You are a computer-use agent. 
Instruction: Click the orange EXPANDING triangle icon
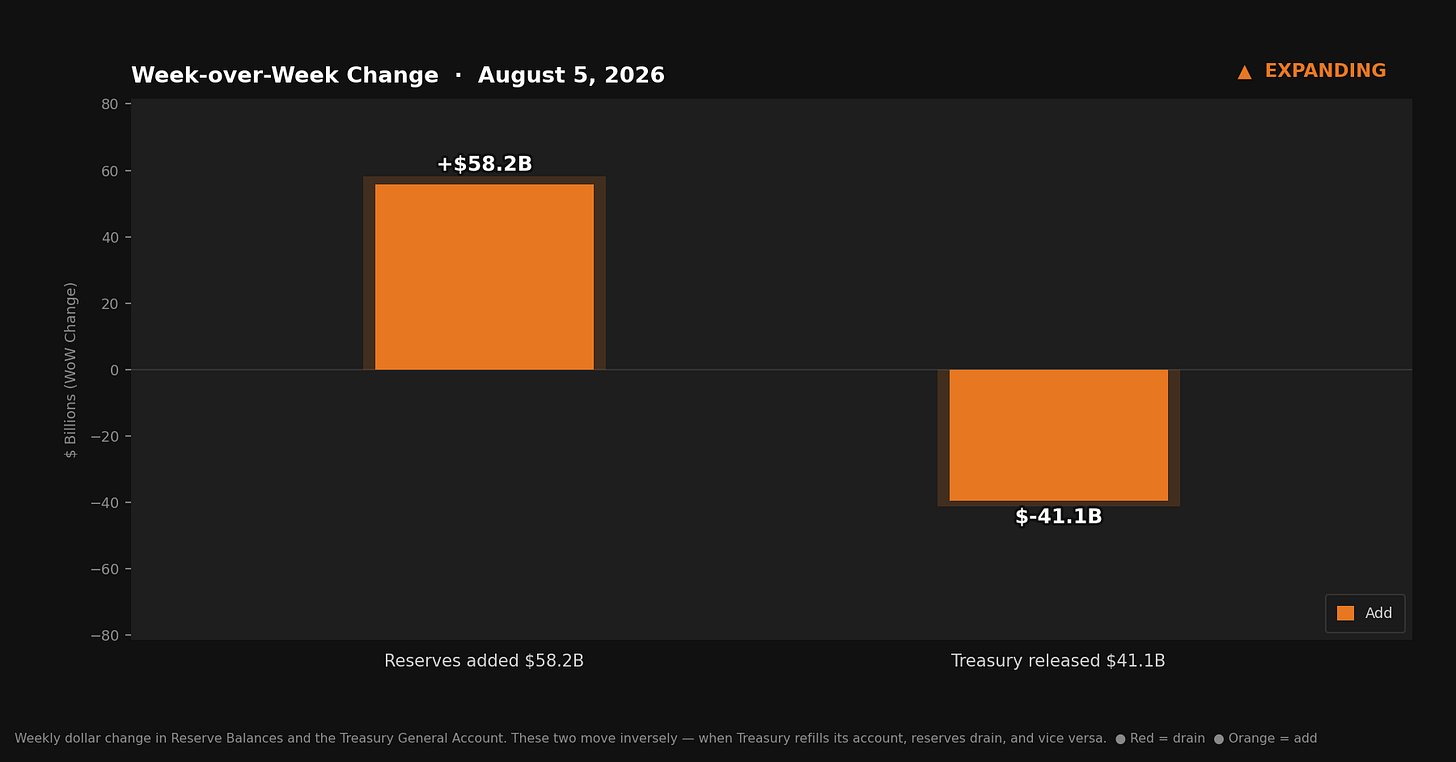[1244, 72]
